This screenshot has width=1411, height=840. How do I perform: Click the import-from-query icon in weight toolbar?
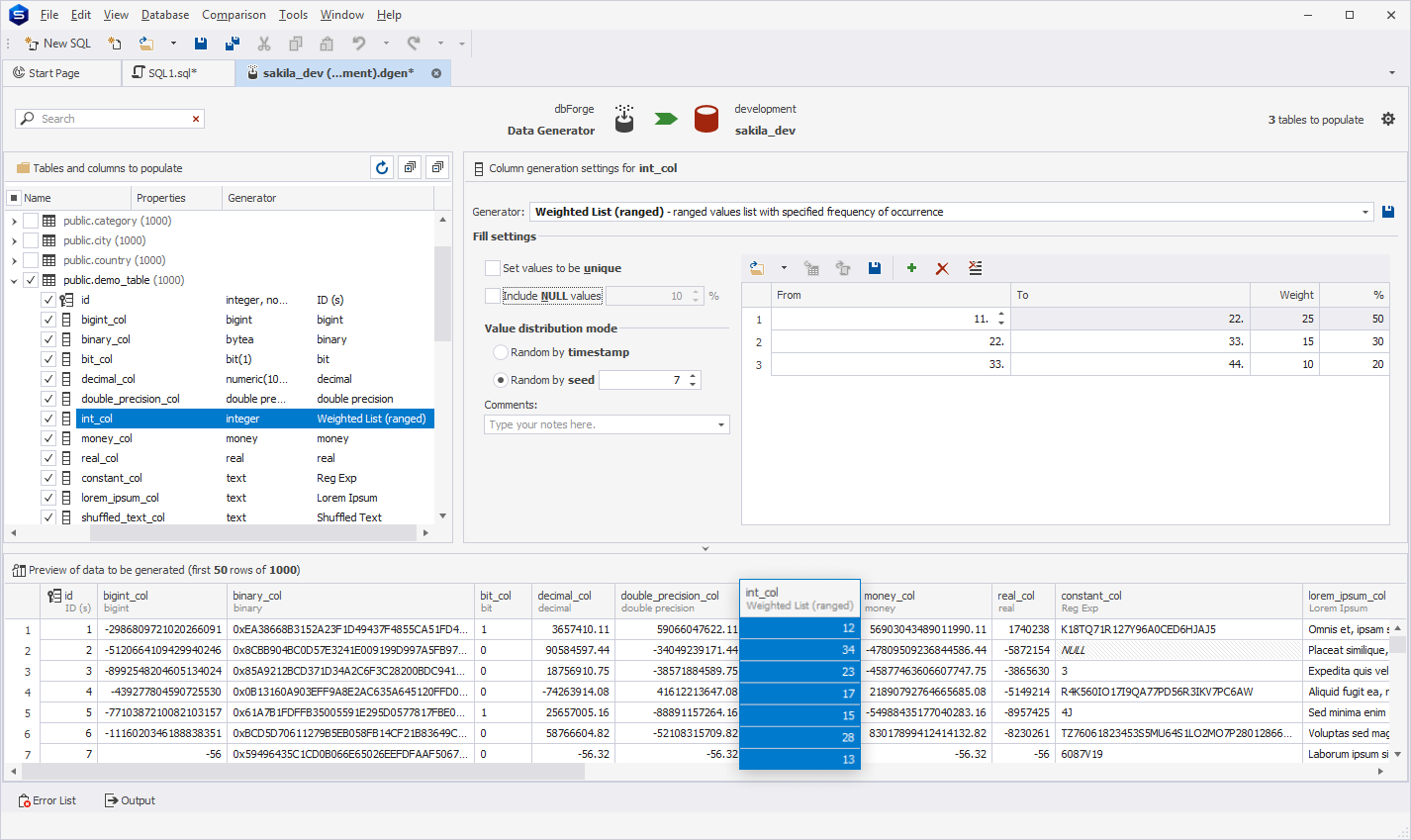click(x=843, y=268)
